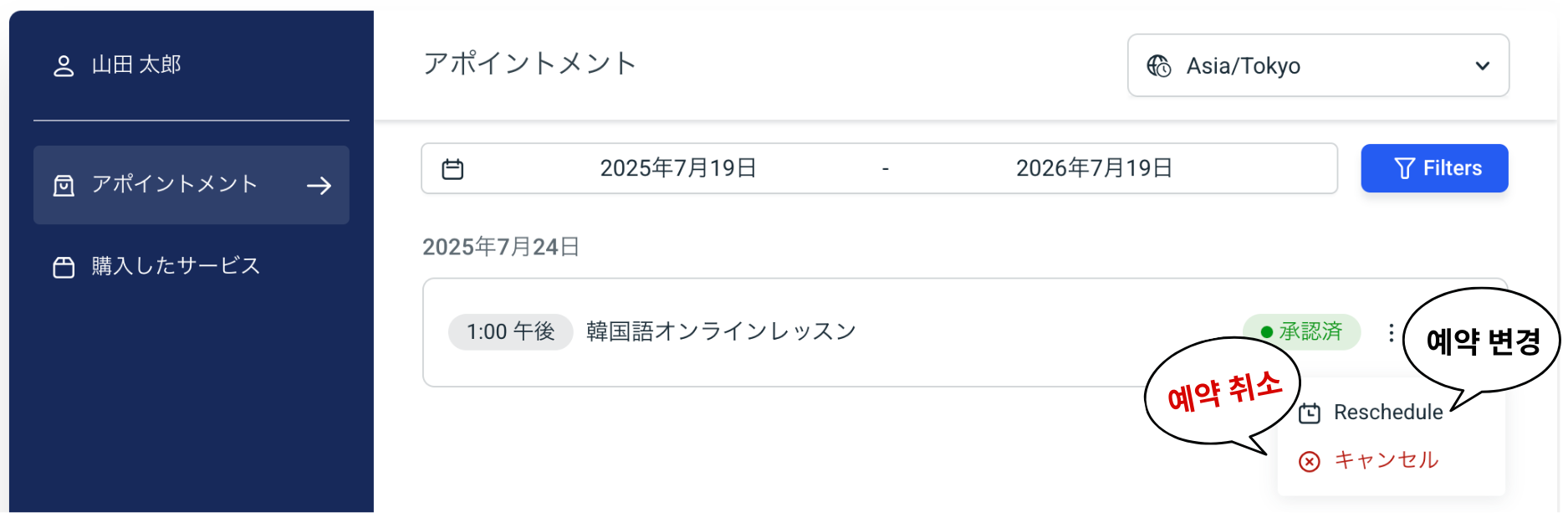The width and height of the screenshot is (1568, 523).
Task: Click the end date 2026年7月19日
Action: click(1093, 168)
